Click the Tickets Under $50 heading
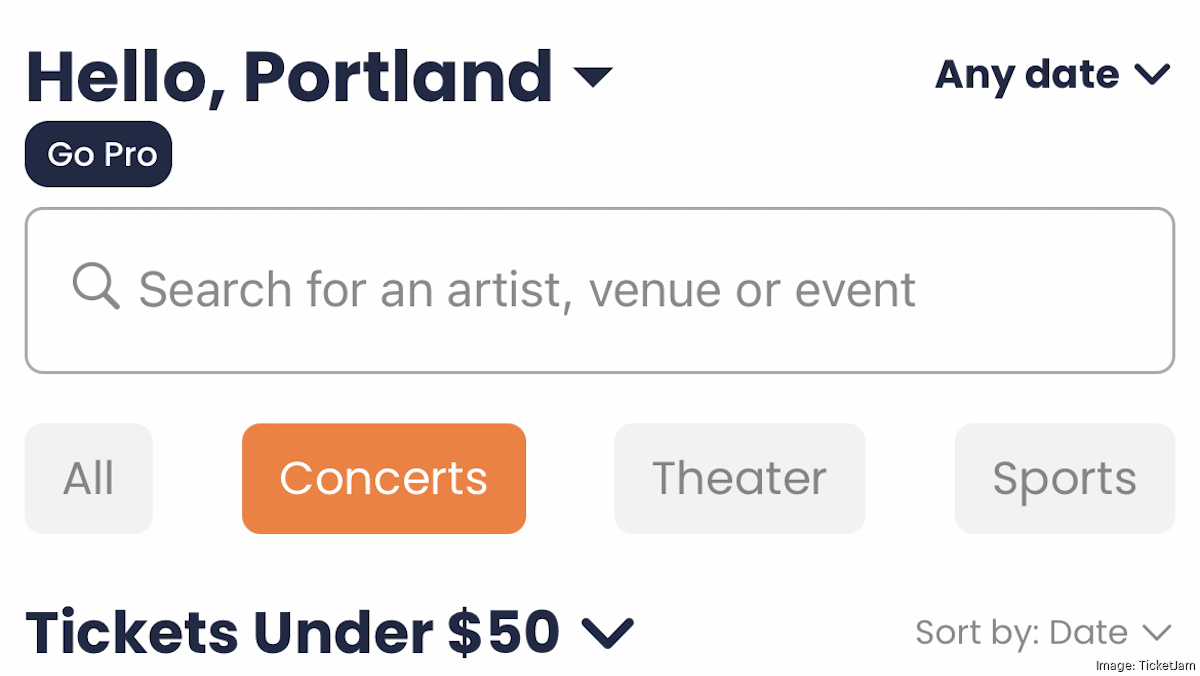 coord(293,631)
